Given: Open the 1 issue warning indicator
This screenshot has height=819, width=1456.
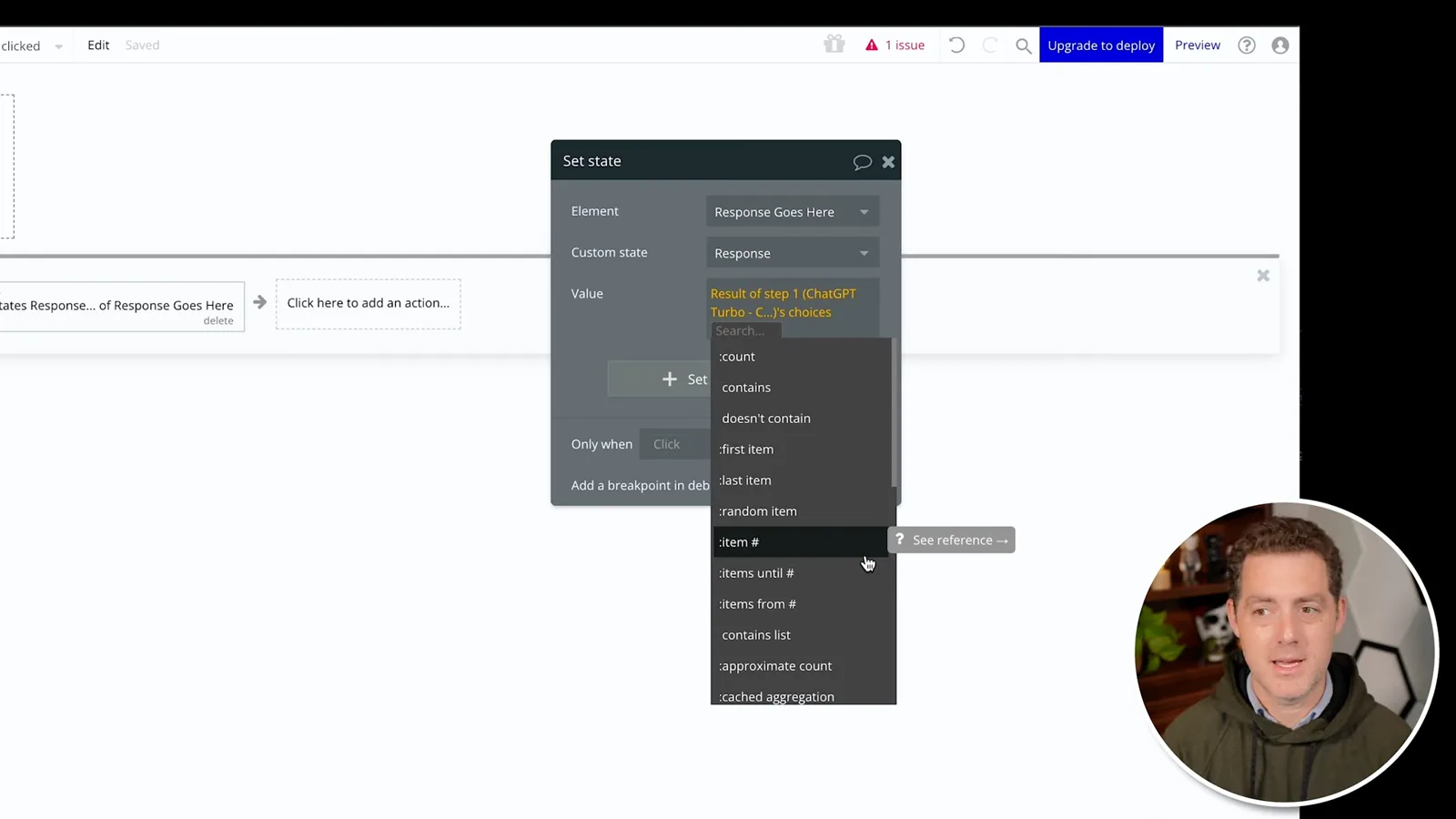Looking at the screenshot, I should pos(895,45).
